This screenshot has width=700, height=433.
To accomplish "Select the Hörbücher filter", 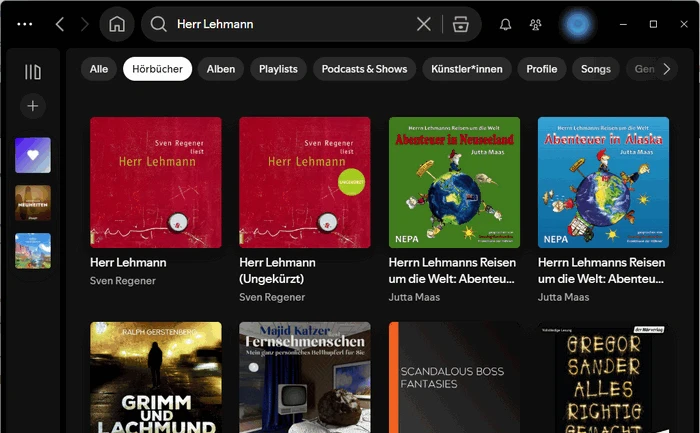I will [x=158, y=69].
